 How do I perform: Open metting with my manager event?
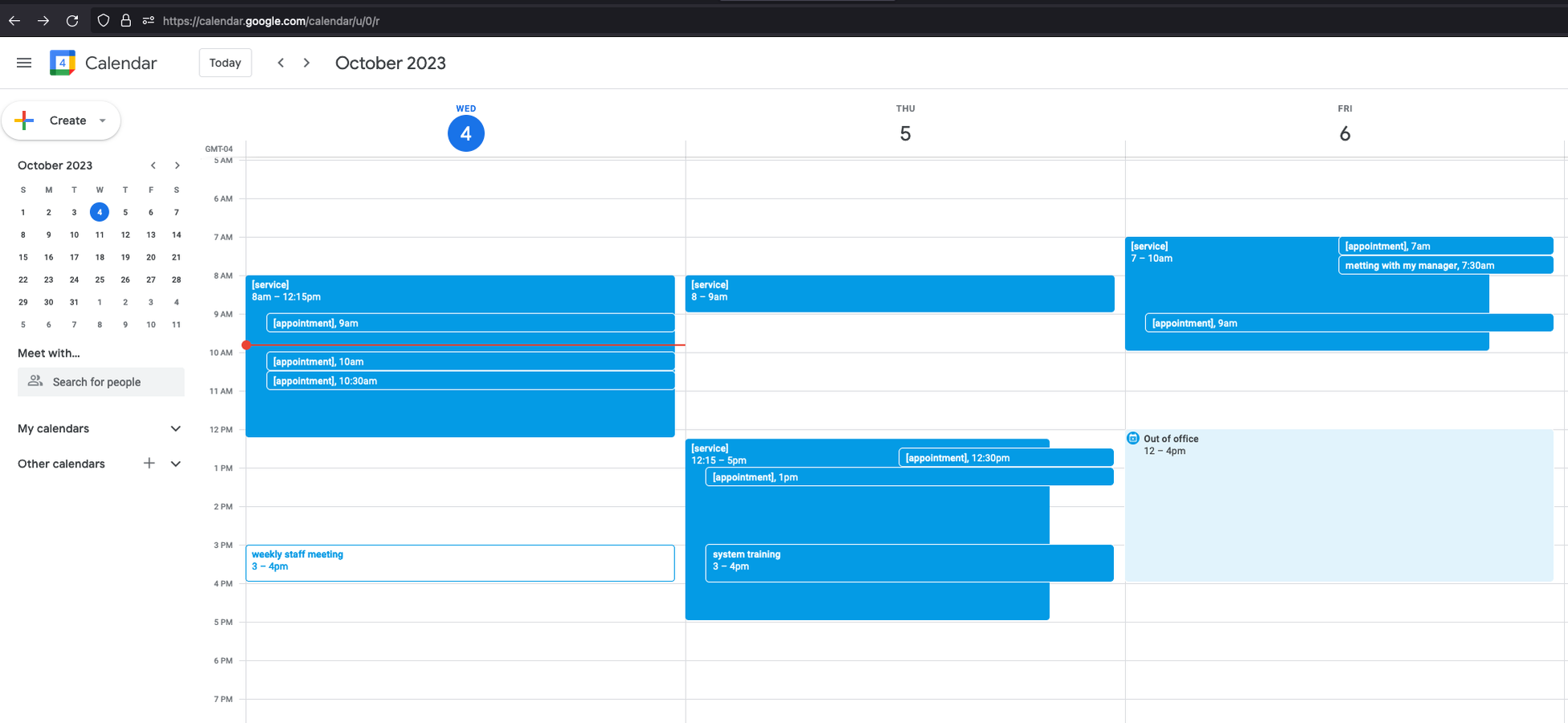pos(1446,265)
